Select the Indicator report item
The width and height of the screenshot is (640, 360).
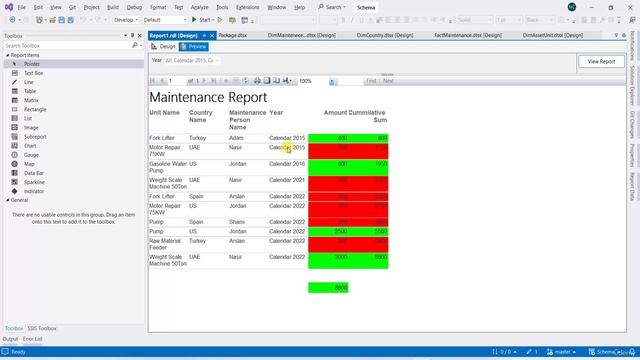pos(73,191)
